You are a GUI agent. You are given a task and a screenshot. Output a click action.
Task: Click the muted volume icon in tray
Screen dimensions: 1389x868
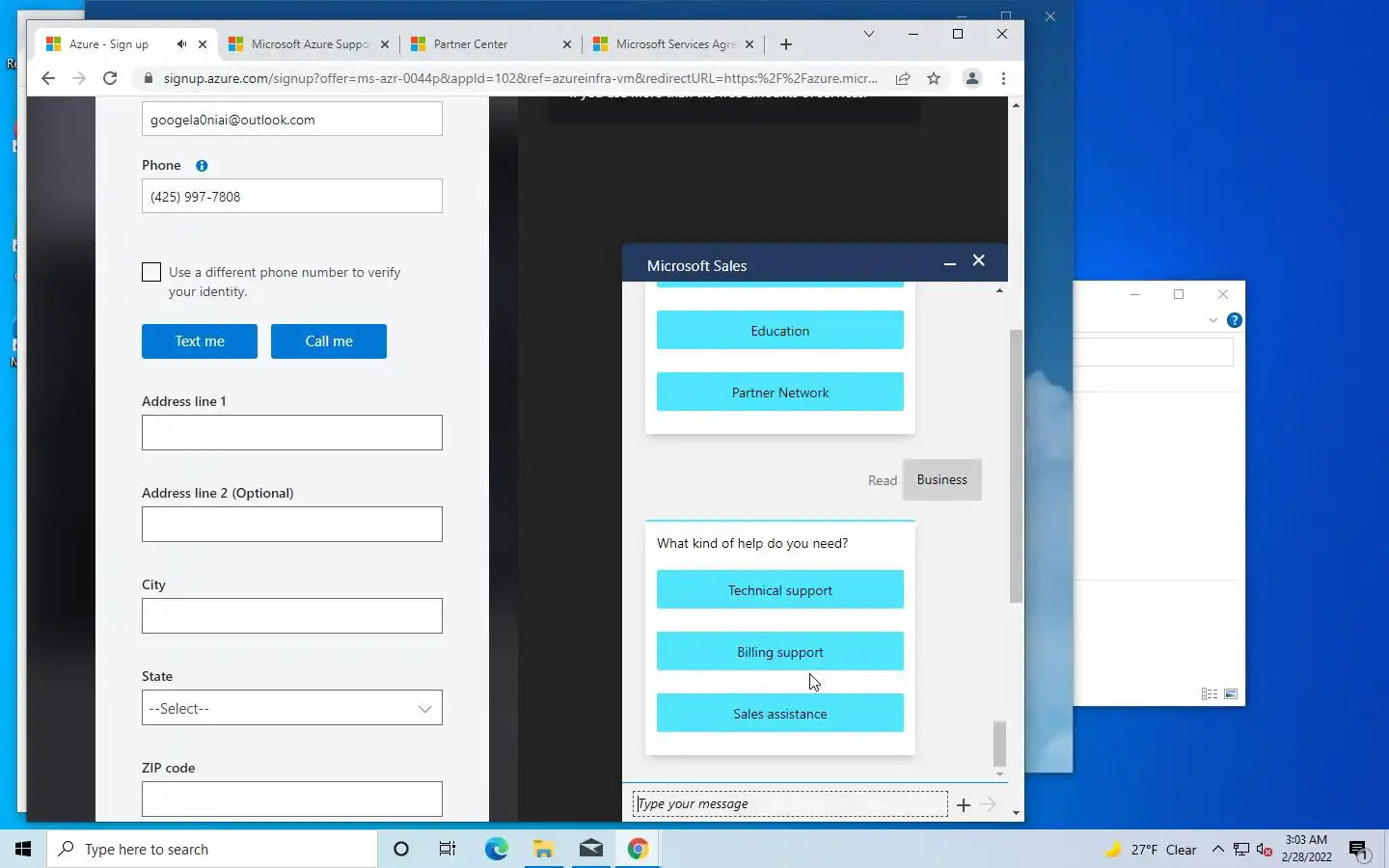pyautogui.click(x=1265, y=850)
